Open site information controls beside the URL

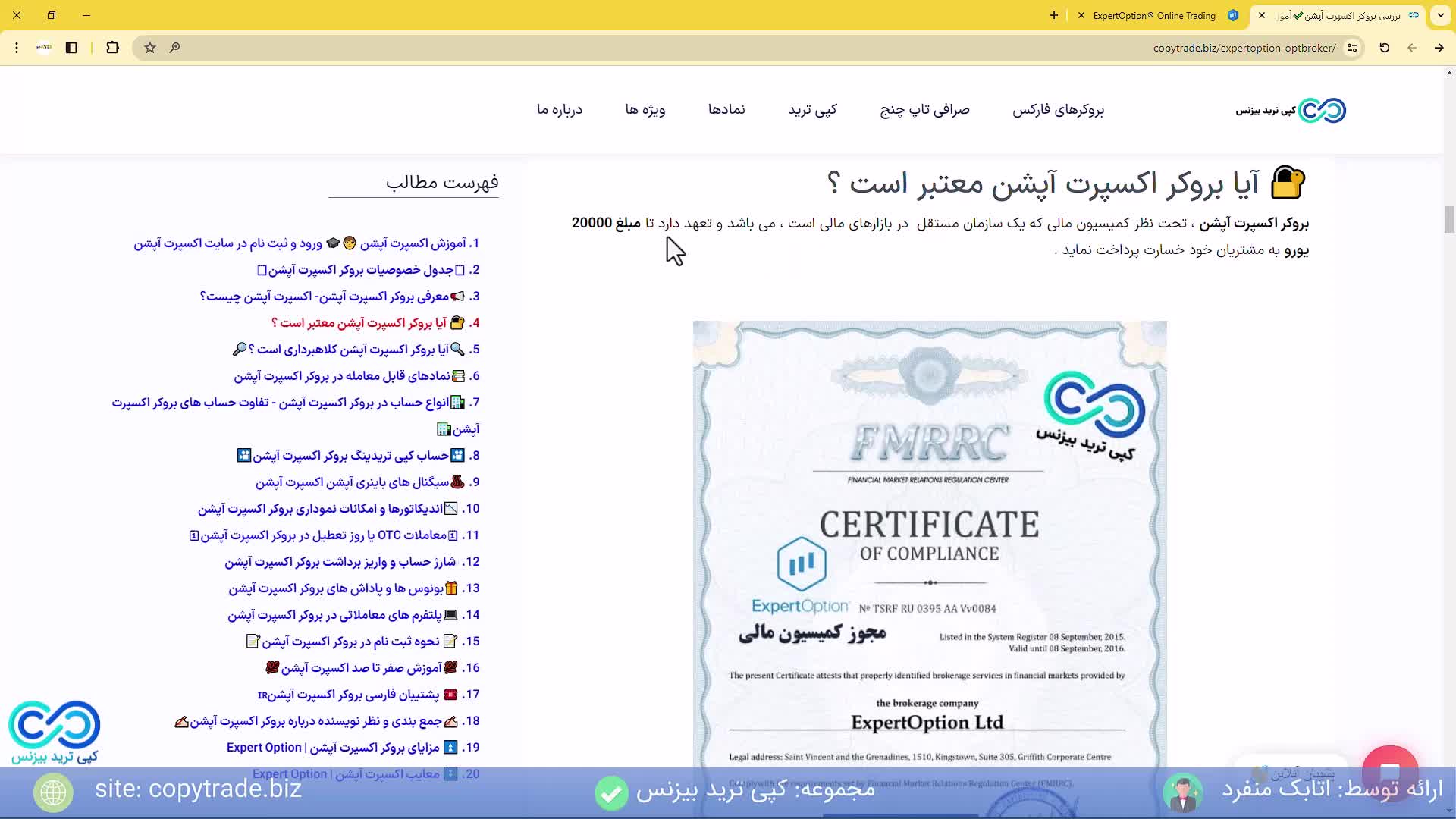pos(1353,47)
